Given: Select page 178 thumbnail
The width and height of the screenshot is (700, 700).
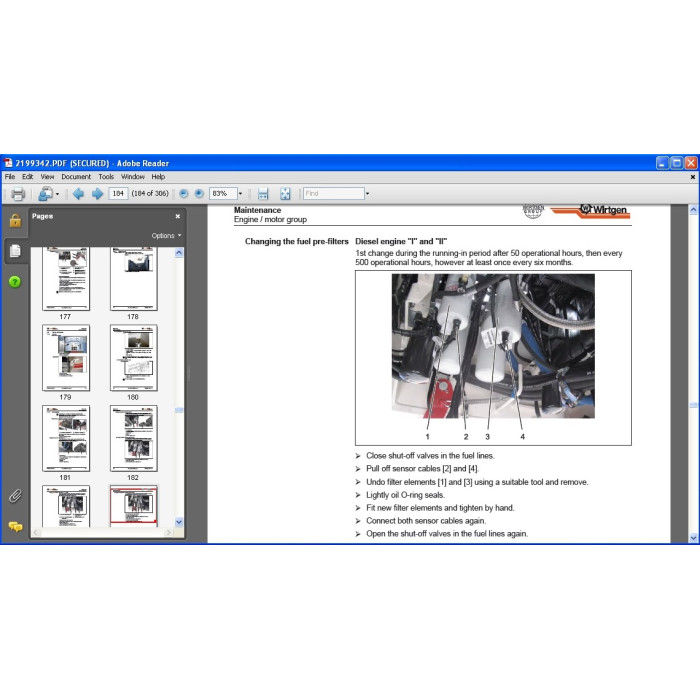Looking at the screenshot, I should (133, 279).
